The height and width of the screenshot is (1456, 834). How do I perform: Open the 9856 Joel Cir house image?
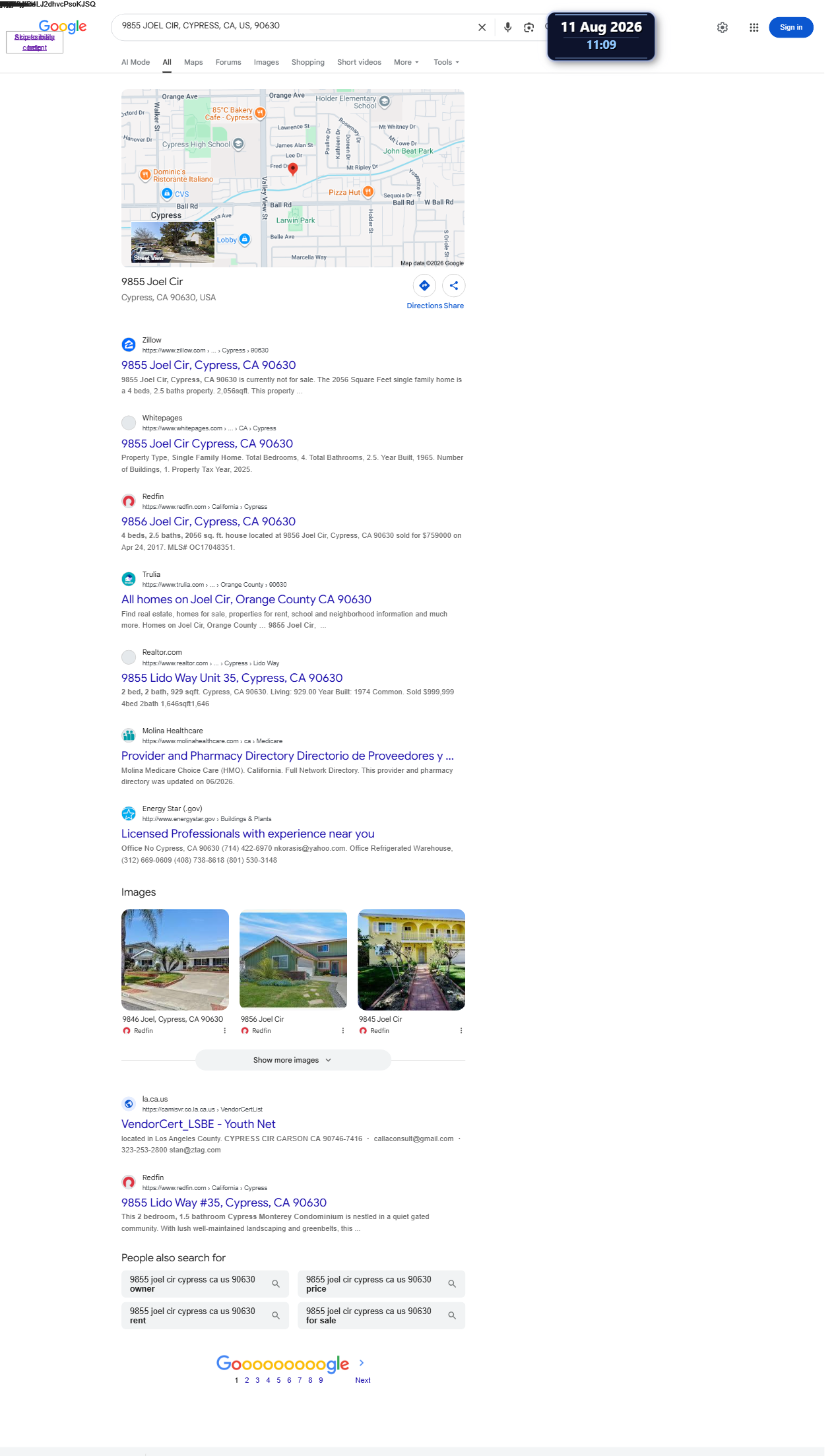[x=293, y=960]
